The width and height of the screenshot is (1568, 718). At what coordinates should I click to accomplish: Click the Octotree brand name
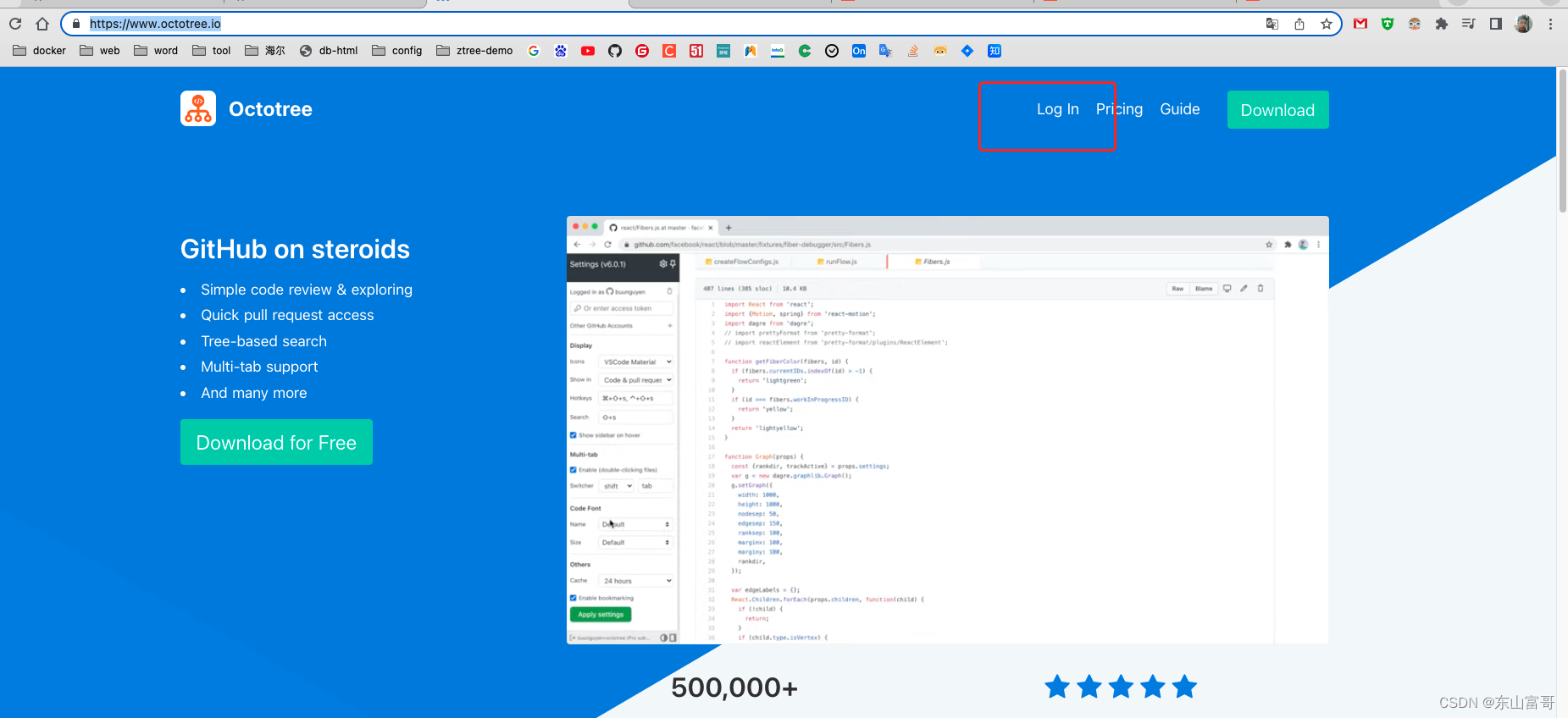tap(270, 109)
